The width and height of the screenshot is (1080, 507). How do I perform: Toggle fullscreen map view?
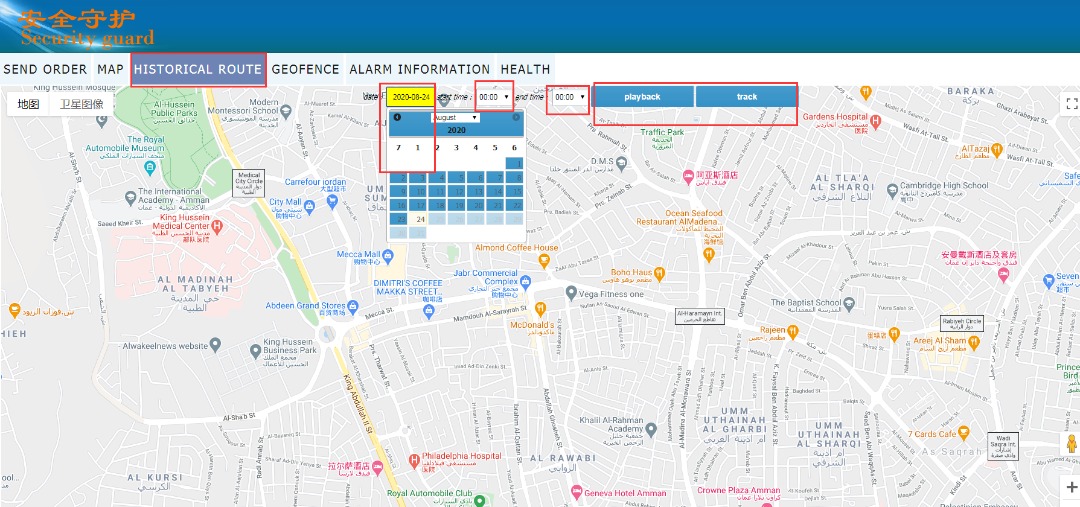click(x=1071, y=103)
